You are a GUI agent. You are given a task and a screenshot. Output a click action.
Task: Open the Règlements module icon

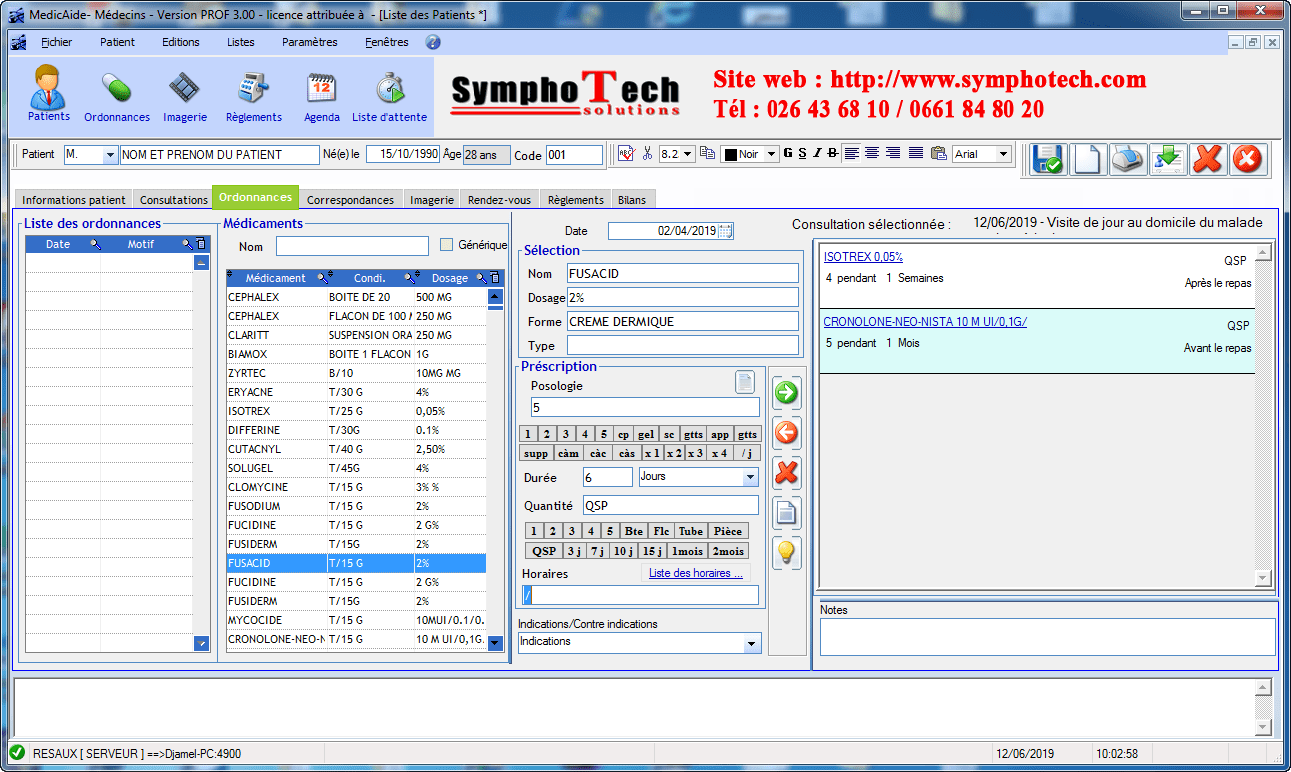[x=253, y=96]
